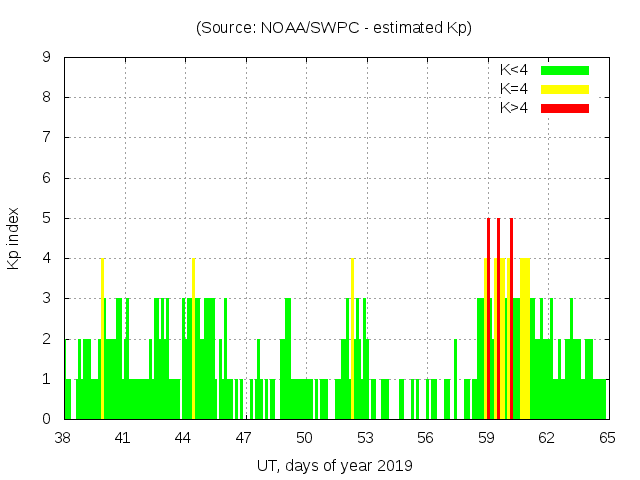Select the K<4 legend label text
Image resolution: width=640 pixels, height=480 pixels.
(x=514, y=70)
